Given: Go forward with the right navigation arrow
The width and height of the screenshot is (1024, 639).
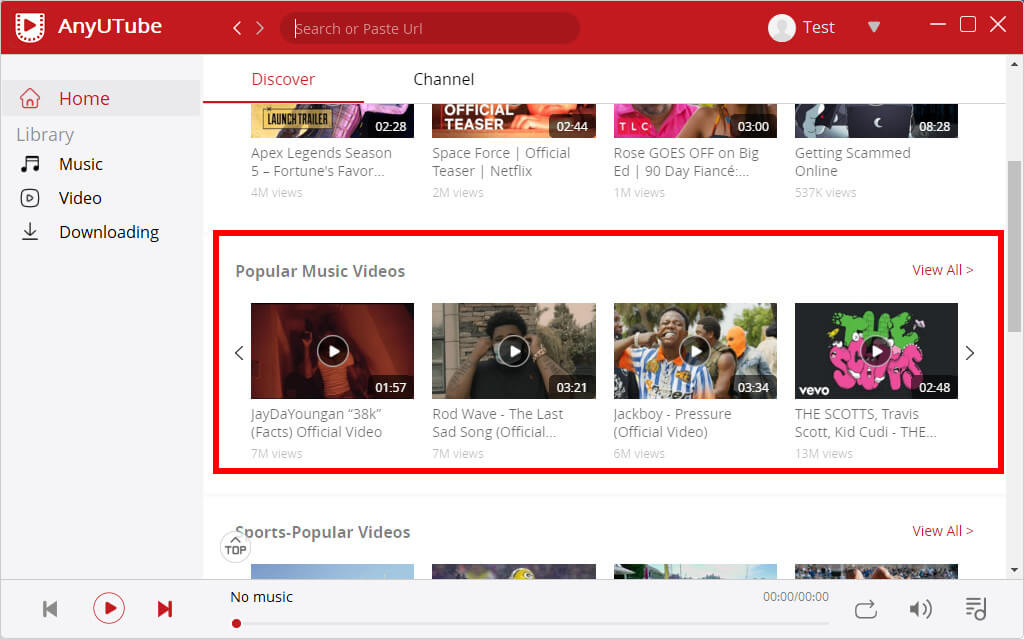Looking at the screenshot, I should coord(260,28).
